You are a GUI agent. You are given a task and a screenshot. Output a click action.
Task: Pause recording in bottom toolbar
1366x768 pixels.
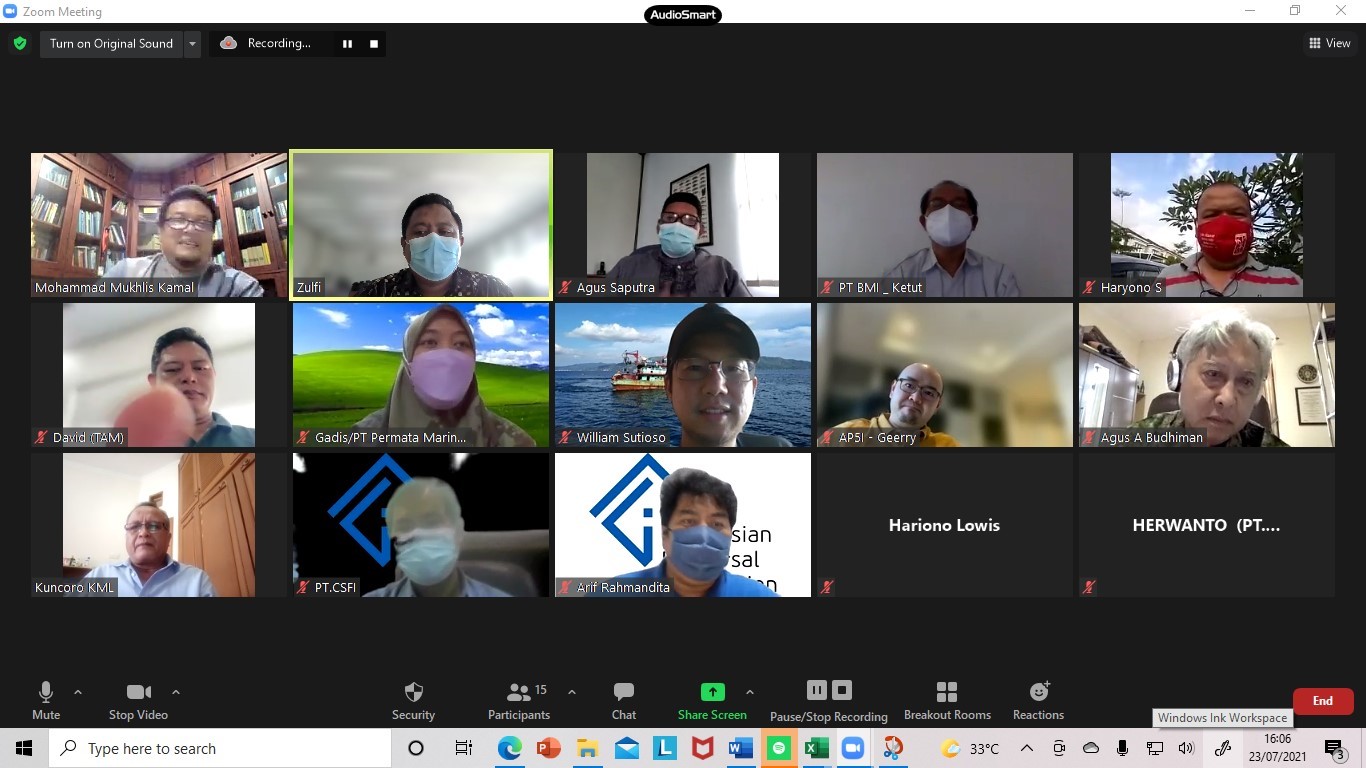pyautogui.click(x=817, y=690)
